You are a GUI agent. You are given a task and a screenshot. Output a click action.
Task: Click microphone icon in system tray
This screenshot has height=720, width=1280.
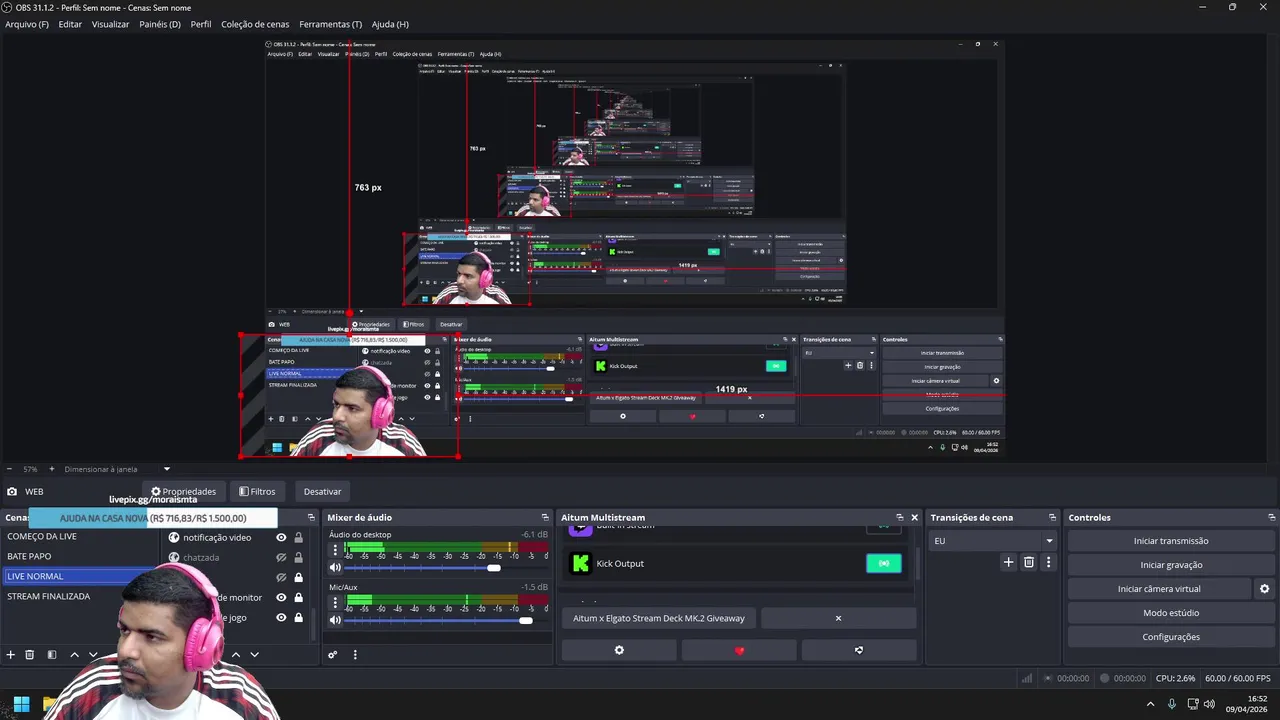click(1172, 704)
